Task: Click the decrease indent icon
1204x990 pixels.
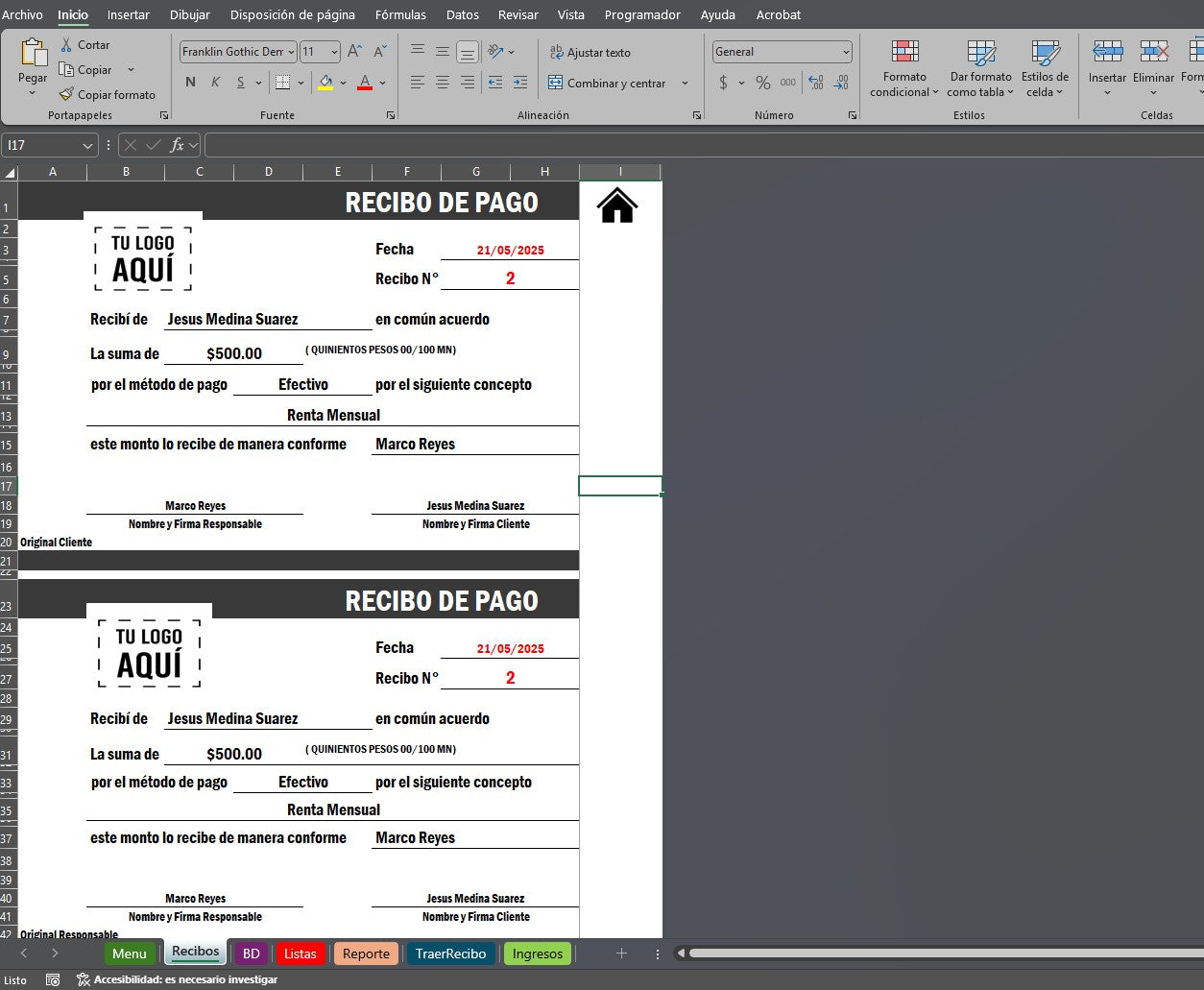Action: coord(495,83)
